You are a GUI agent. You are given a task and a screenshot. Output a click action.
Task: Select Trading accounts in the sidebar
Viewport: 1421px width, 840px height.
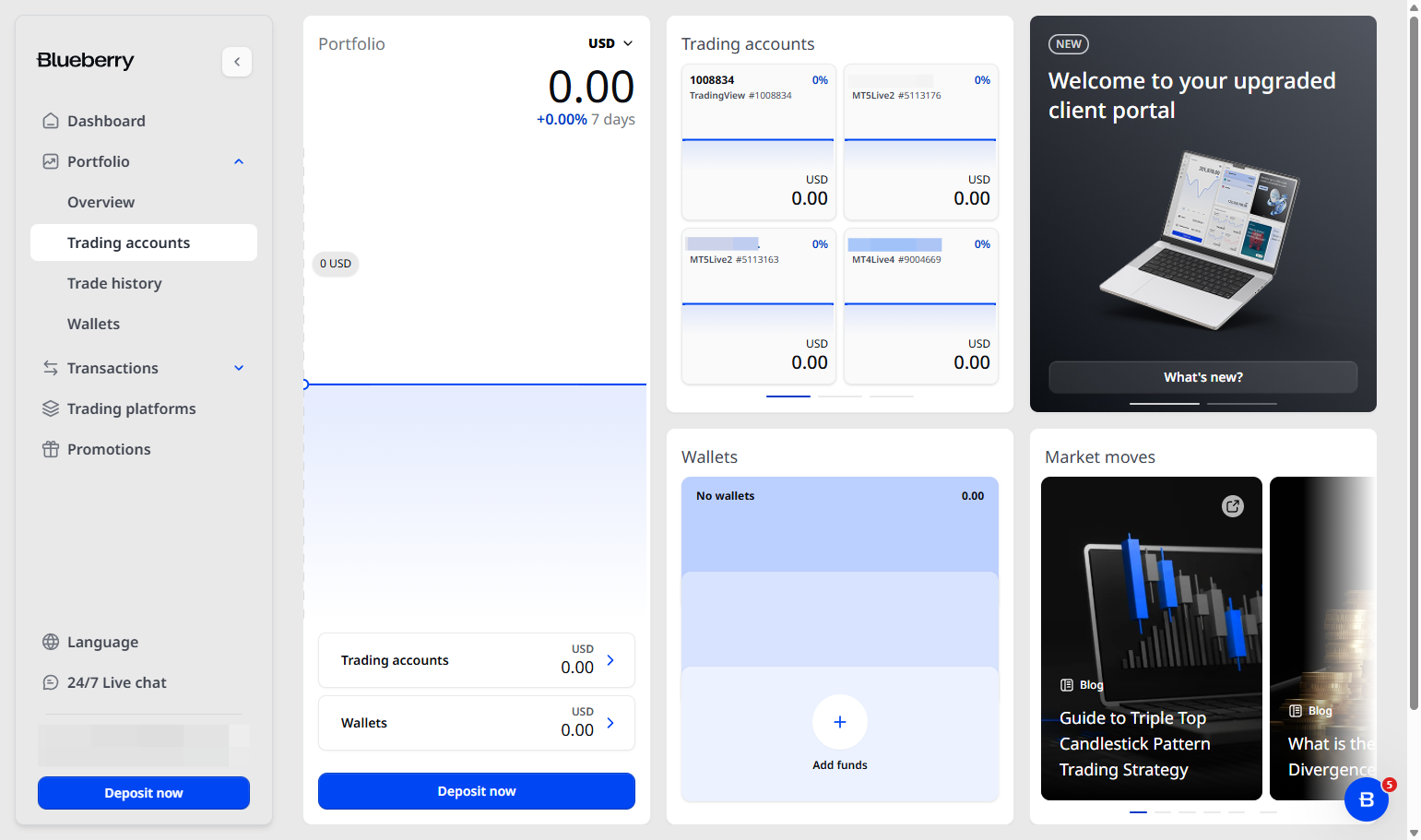(144, 243)
